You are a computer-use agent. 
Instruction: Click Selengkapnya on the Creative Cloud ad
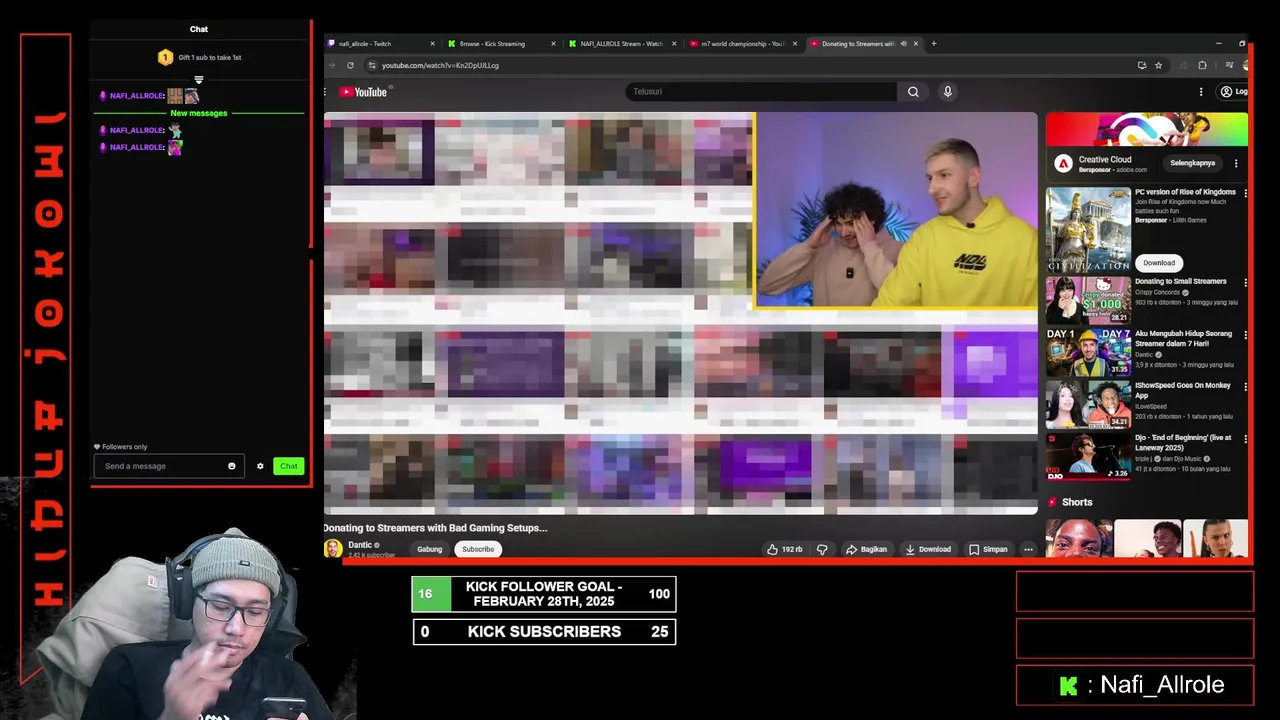tap(1193, 163)
